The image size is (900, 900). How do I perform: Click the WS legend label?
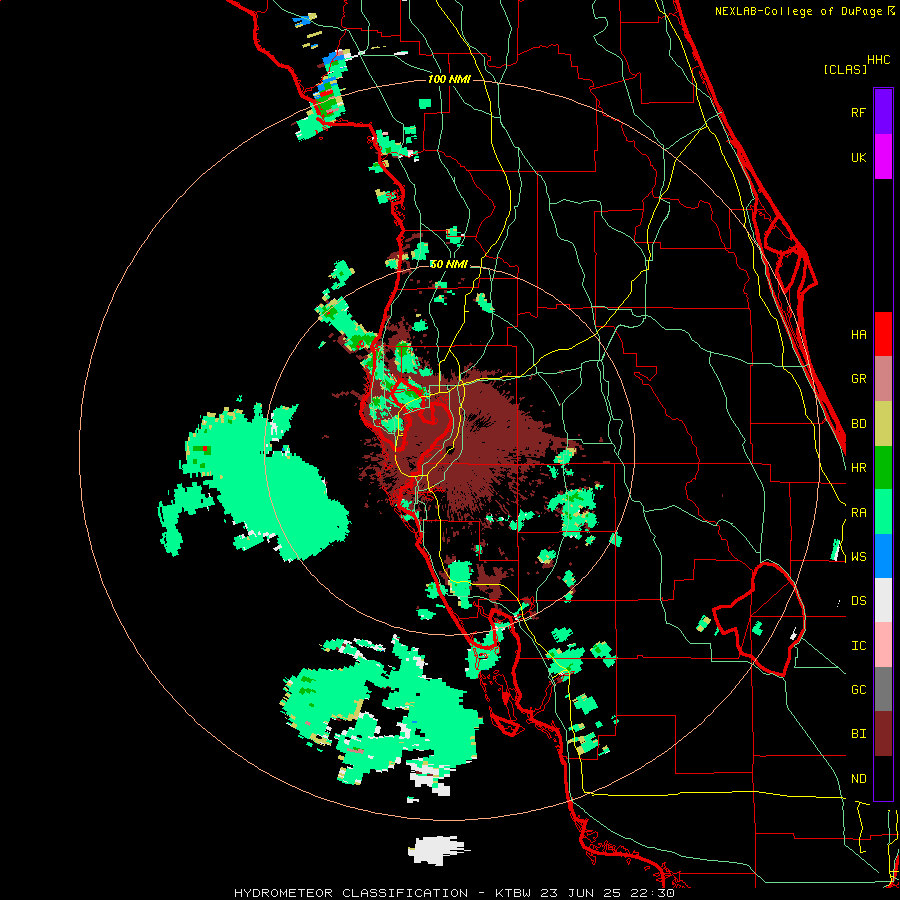tap(858, 557)
